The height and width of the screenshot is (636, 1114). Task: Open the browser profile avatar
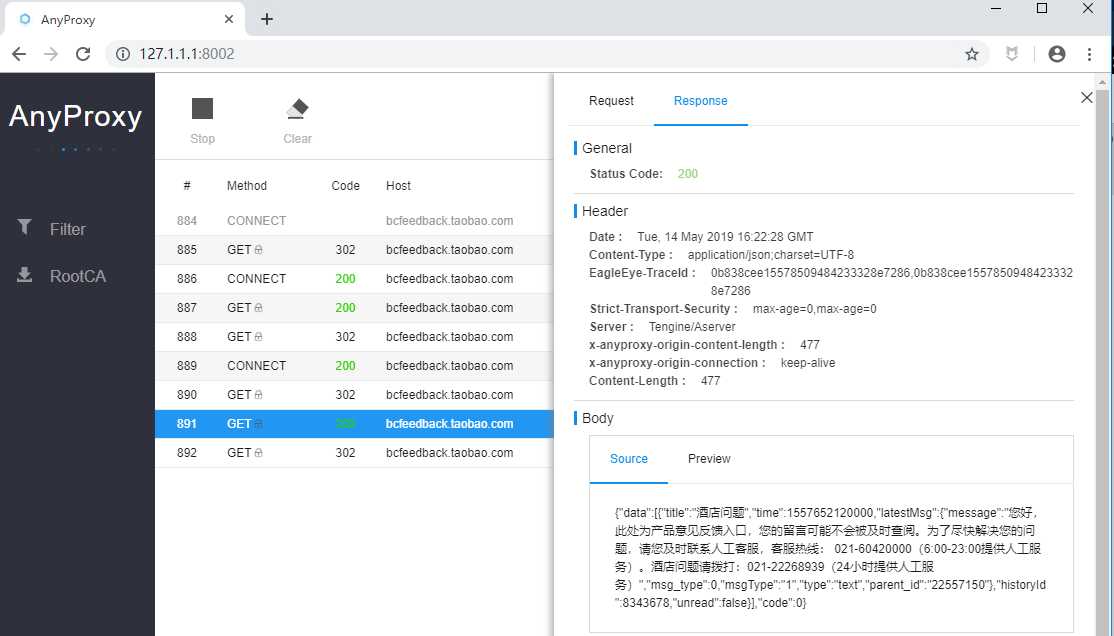[x=1056, y=54]
